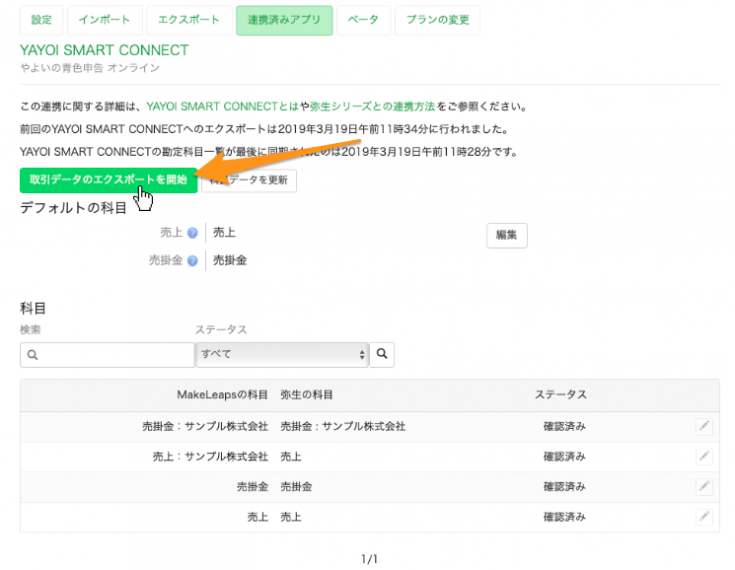This screenshot has height=570, width=735.
Task: Click 確認済み status in 売上：サンプル株式会社 row
Action: 564,456
